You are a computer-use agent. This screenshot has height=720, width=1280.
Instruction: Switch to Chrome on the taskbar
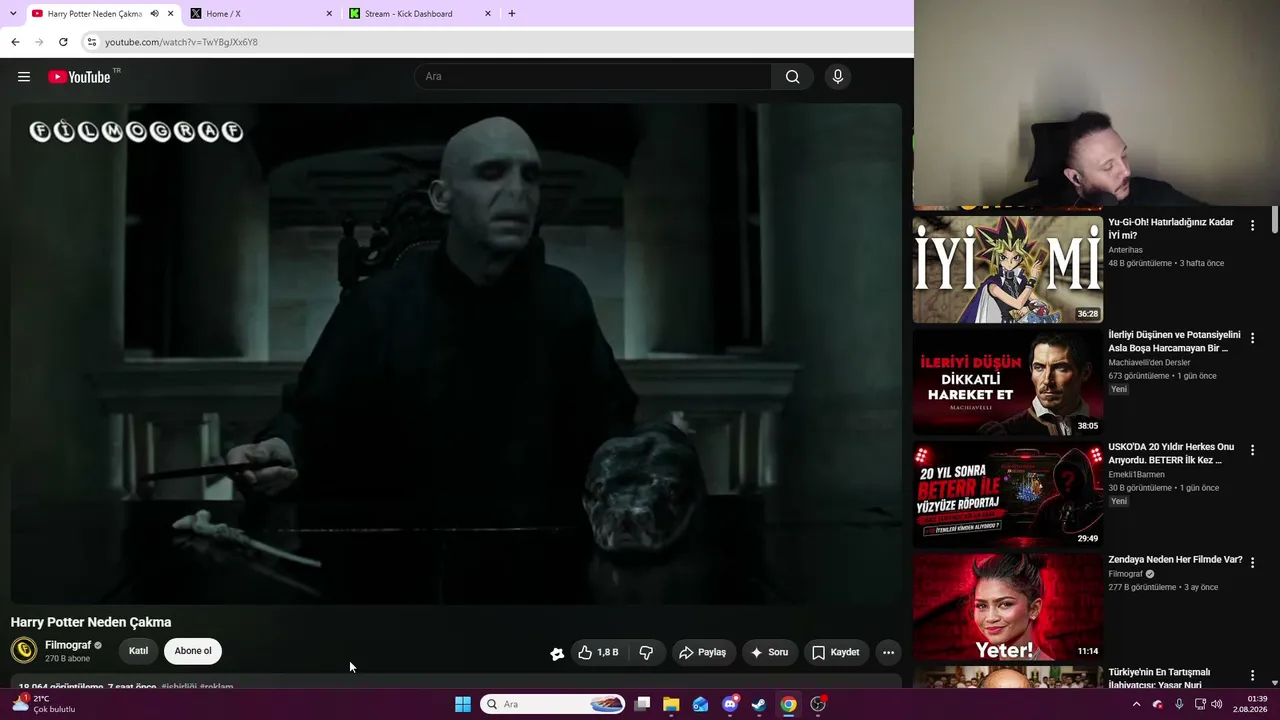click(788, 704)
